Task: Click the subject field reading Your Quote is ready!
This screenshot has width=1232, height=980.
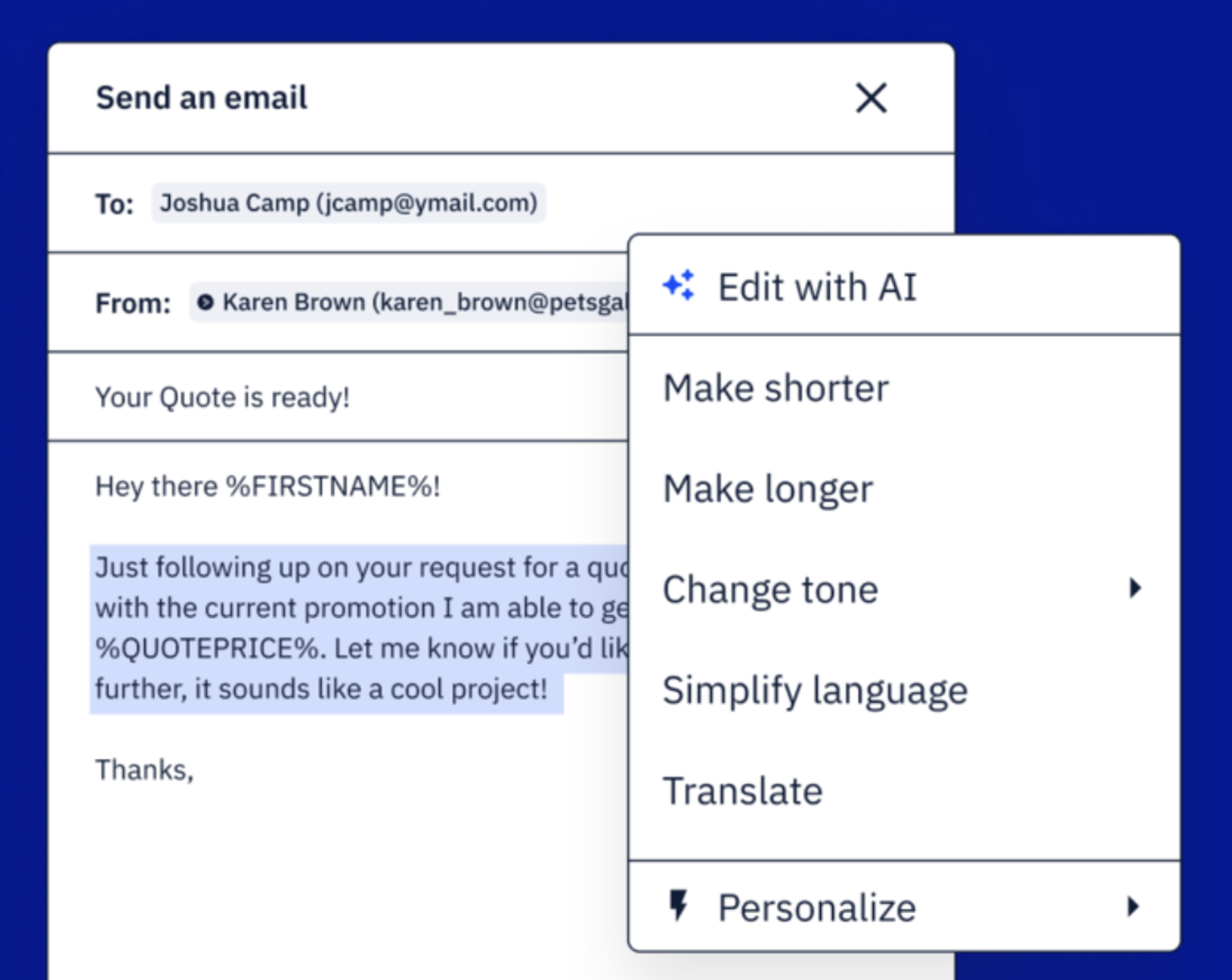Action: pyautogui.click(x=223, y=397)
